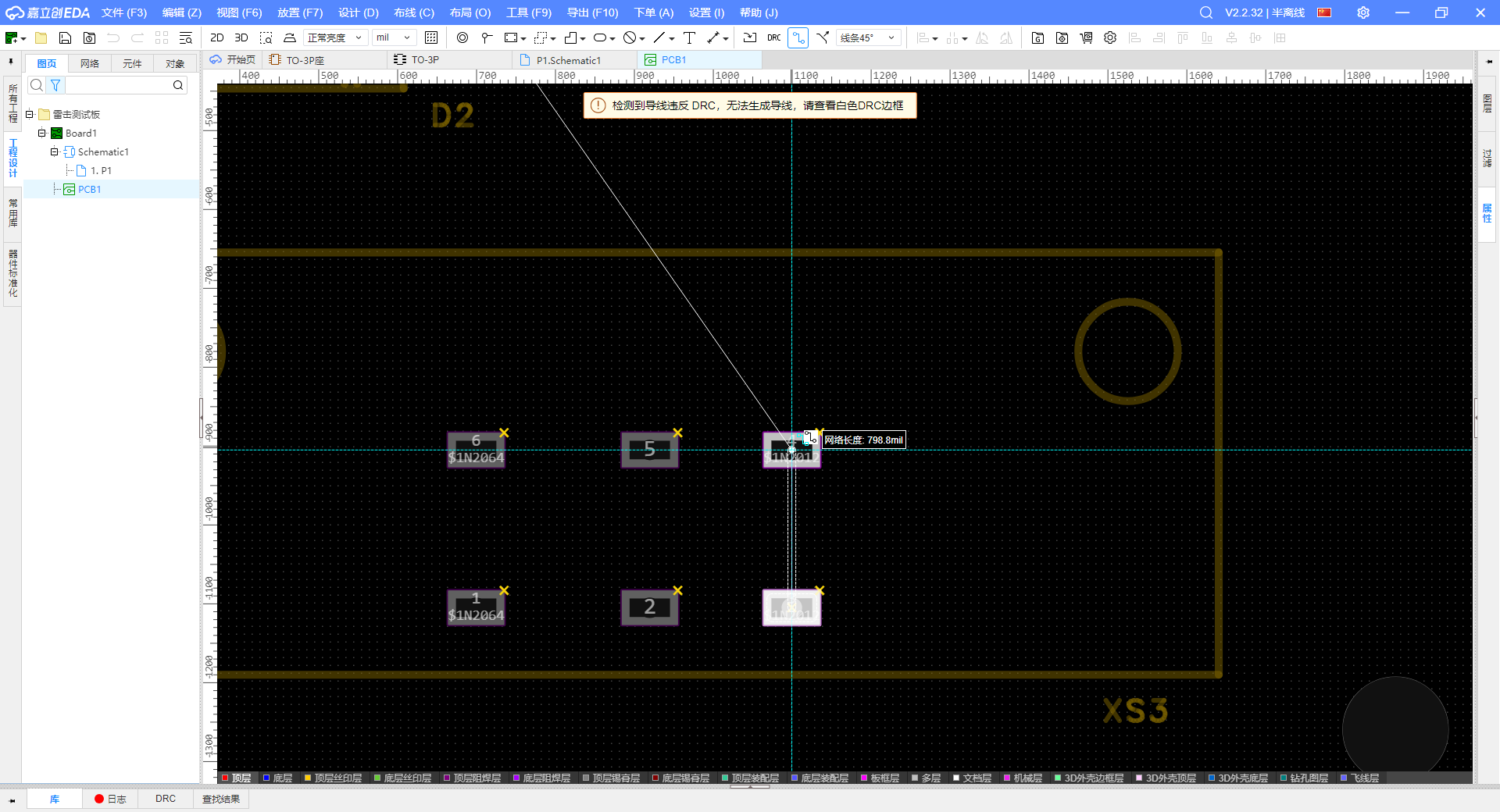Toggle 2D view mode

point(217,37)
